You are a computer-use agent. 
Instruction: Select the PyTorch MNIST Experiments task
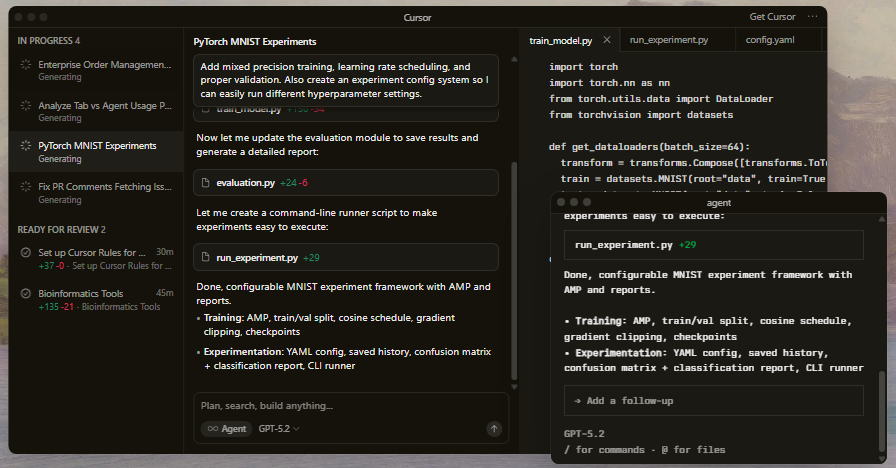point(96,151)
